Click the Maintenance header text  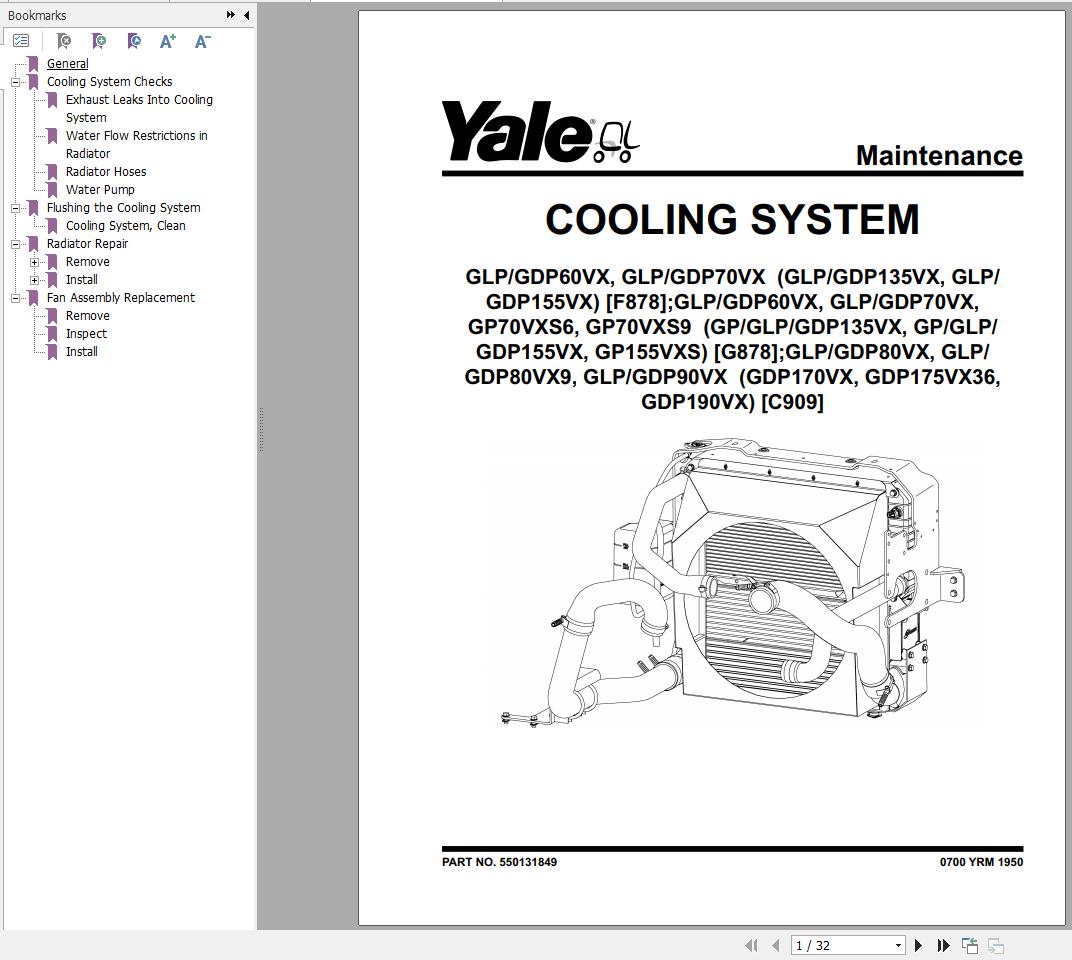[939, 155]
